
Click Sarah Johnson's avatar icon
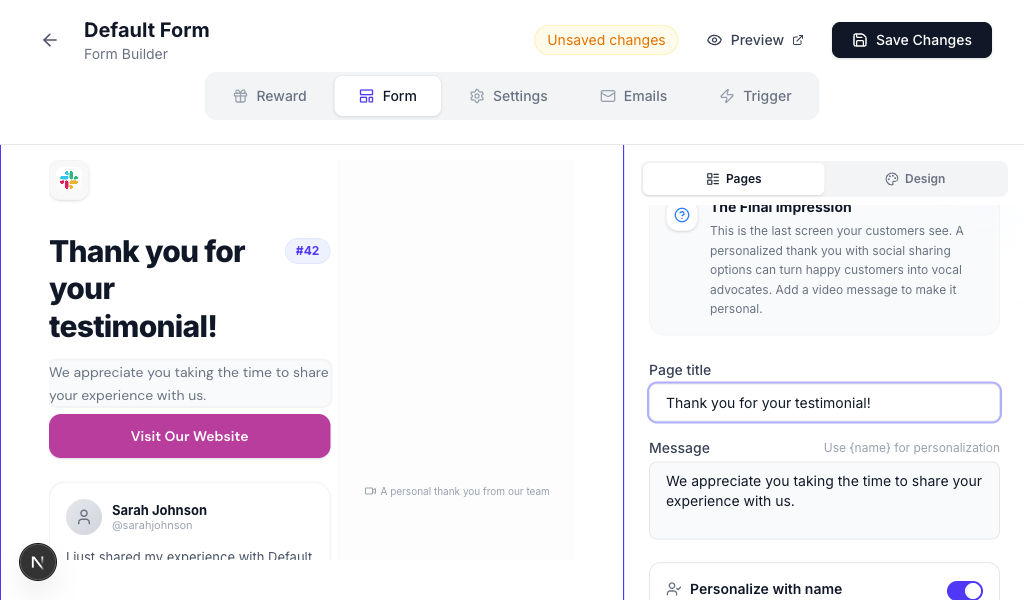pyautogui.click(x=84, y=517)
